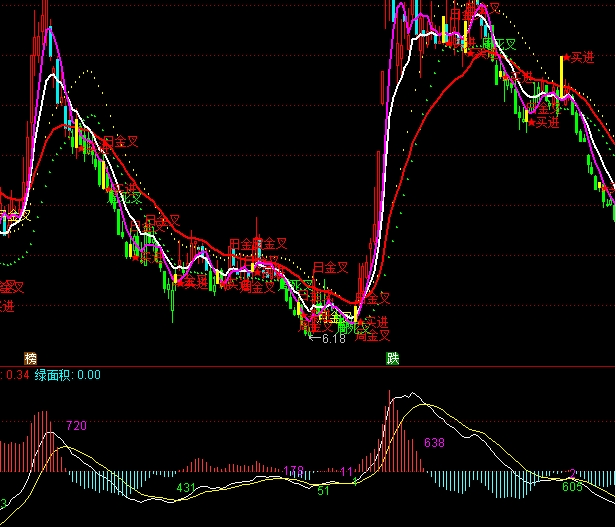Click the magenta 11 area value
Viewport: 615px width, 527px height.
[346, 471]
